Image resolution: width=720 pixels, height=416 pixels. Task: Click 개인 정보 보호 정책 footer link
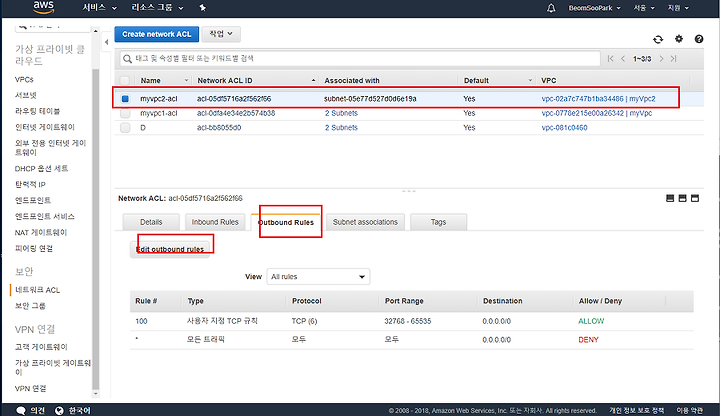(636, 410)
